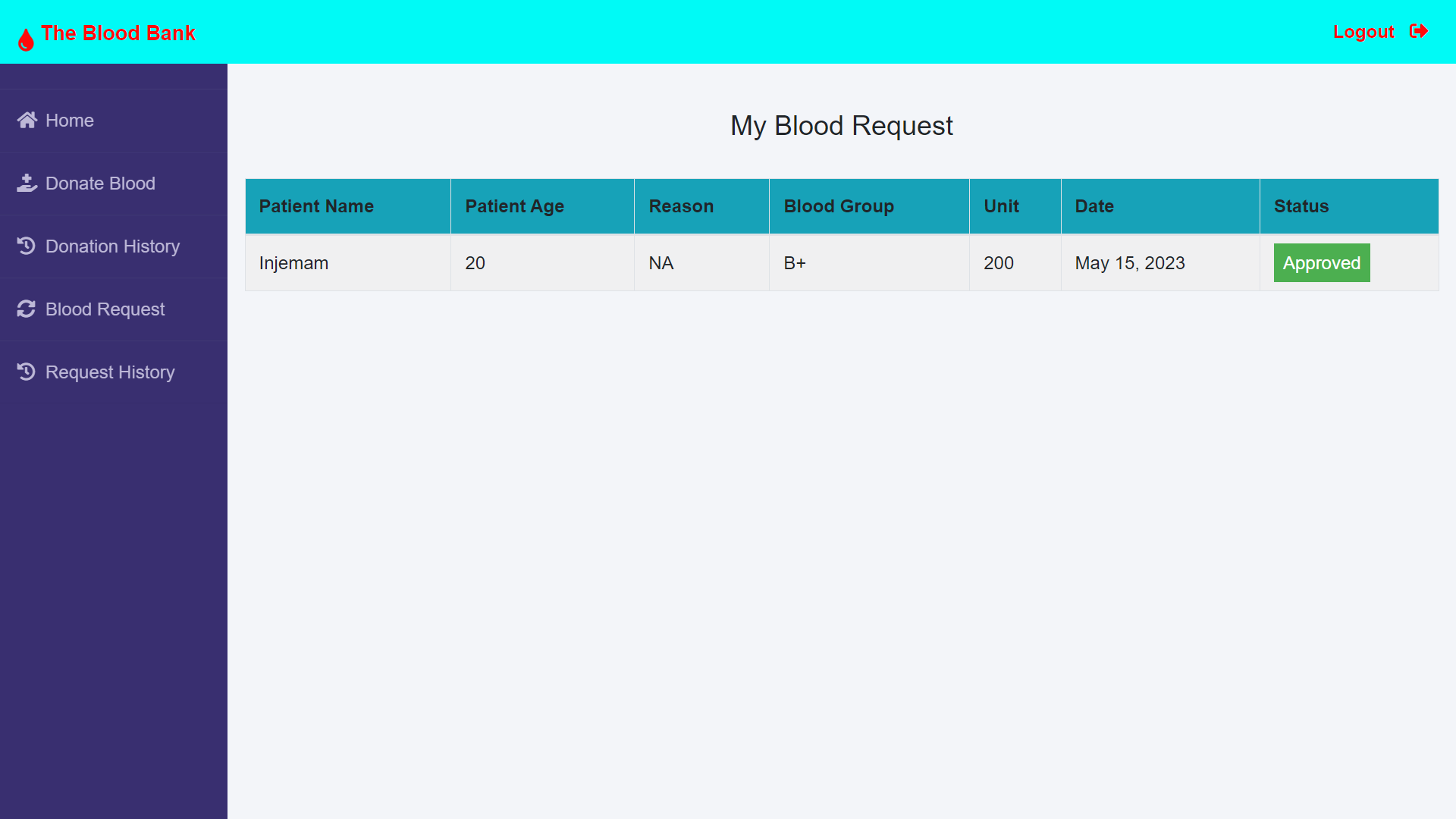This screenshot has width=1456, height=819.
Task: Click the My Blood Request heading
Action: click(842, 125)
